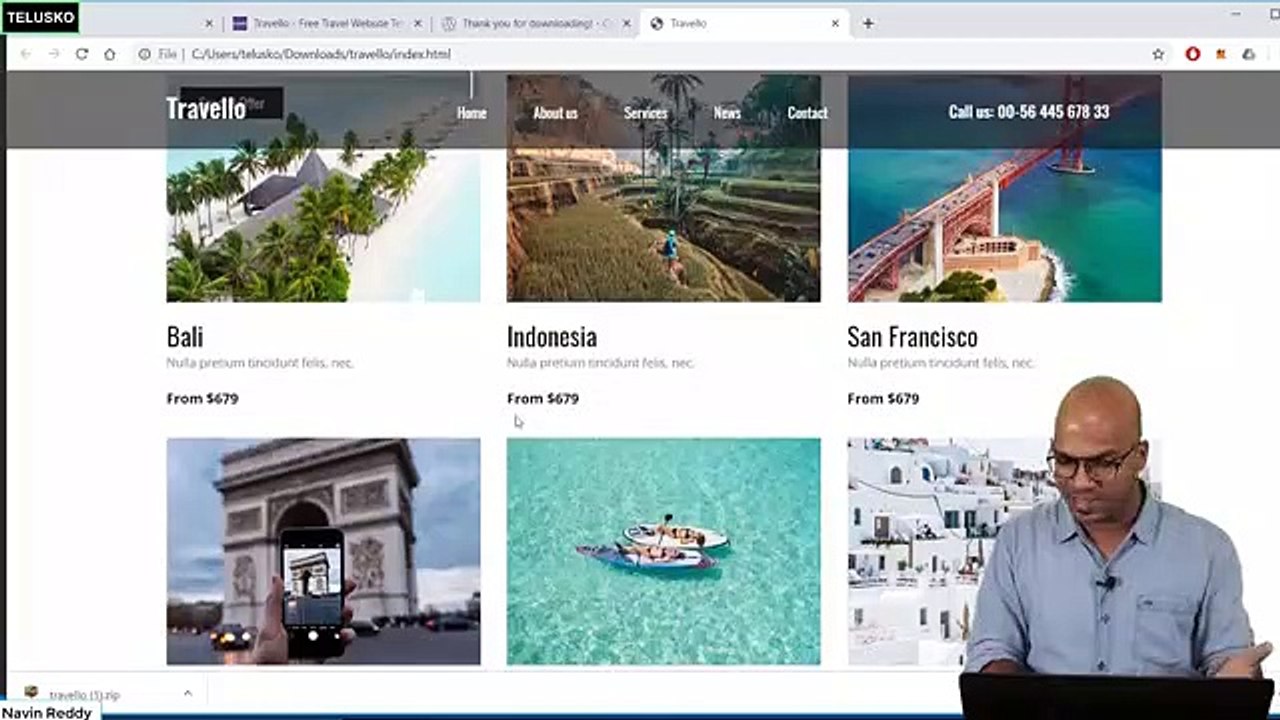Image resolution: width=1280 pixels, height=720 pixels.
Task: Select the active Travello tab
Action: [745, 23]
